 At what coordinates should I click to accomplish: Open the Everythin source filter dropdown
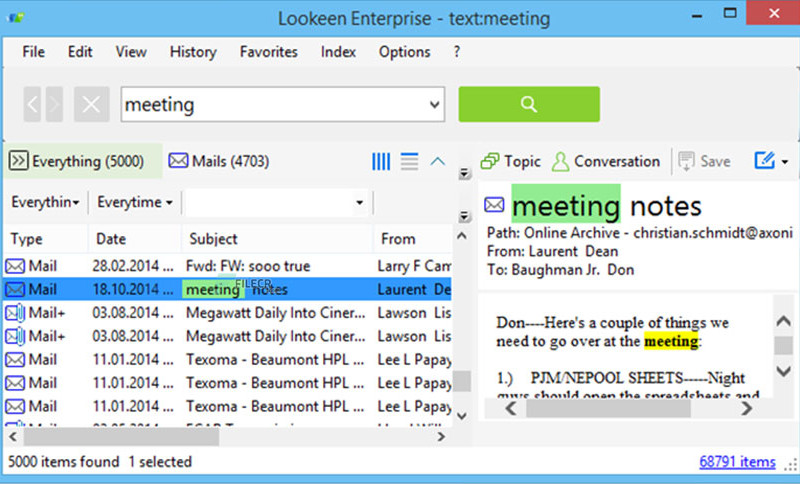[x=45, y=202]
